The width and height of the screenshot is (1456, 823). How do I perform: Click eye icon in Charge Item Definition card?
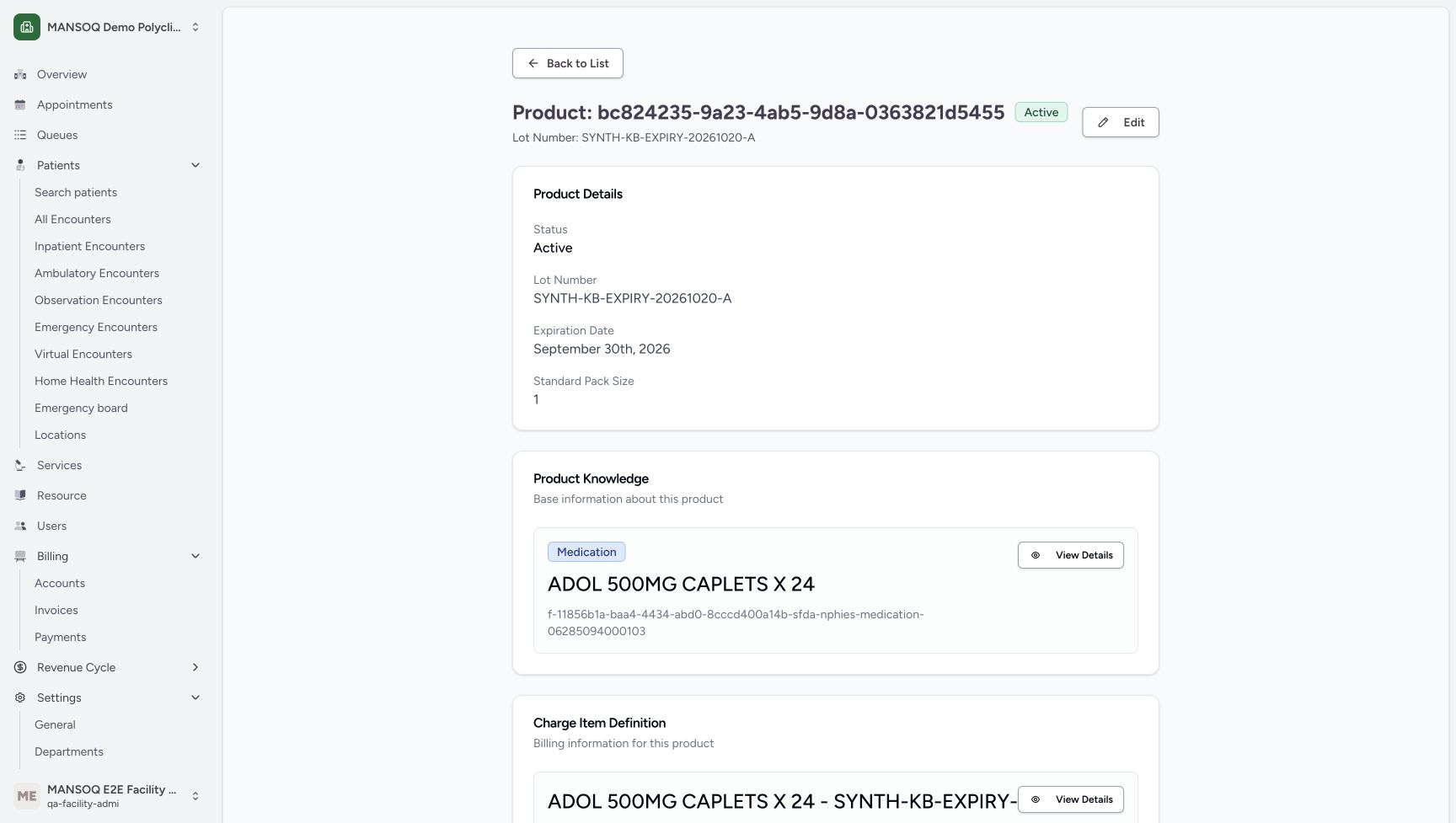(1036, 799)
